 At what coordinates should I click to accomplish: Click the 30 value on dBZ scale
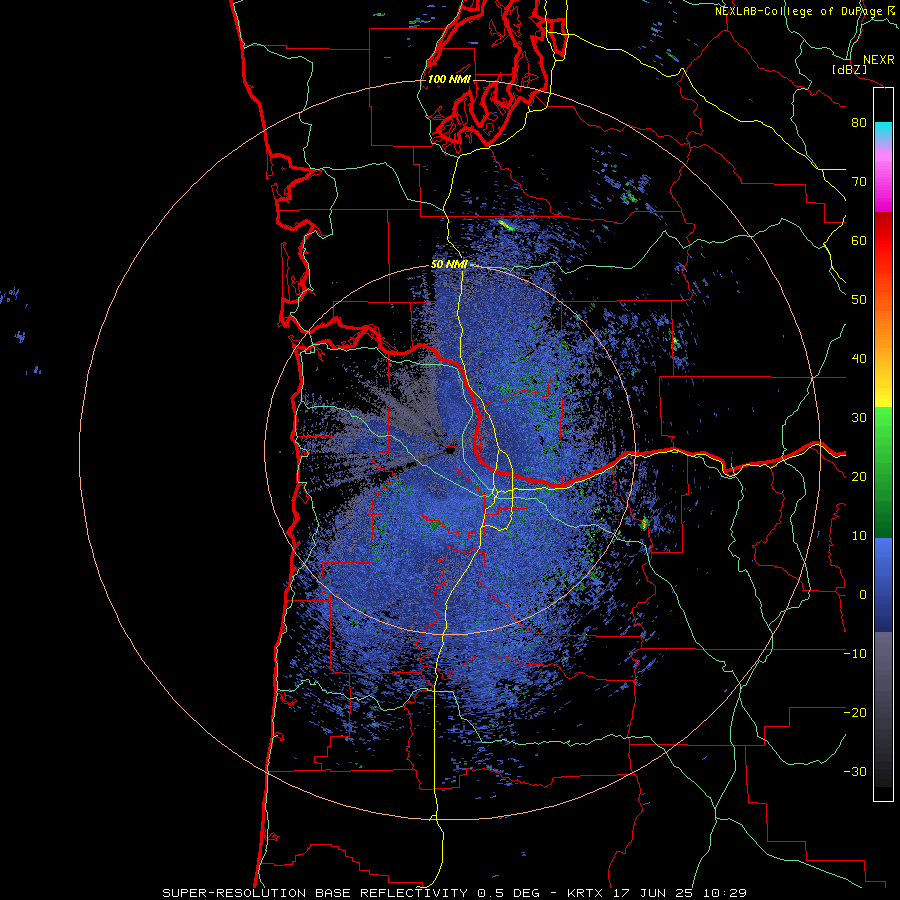coord(859,418)
